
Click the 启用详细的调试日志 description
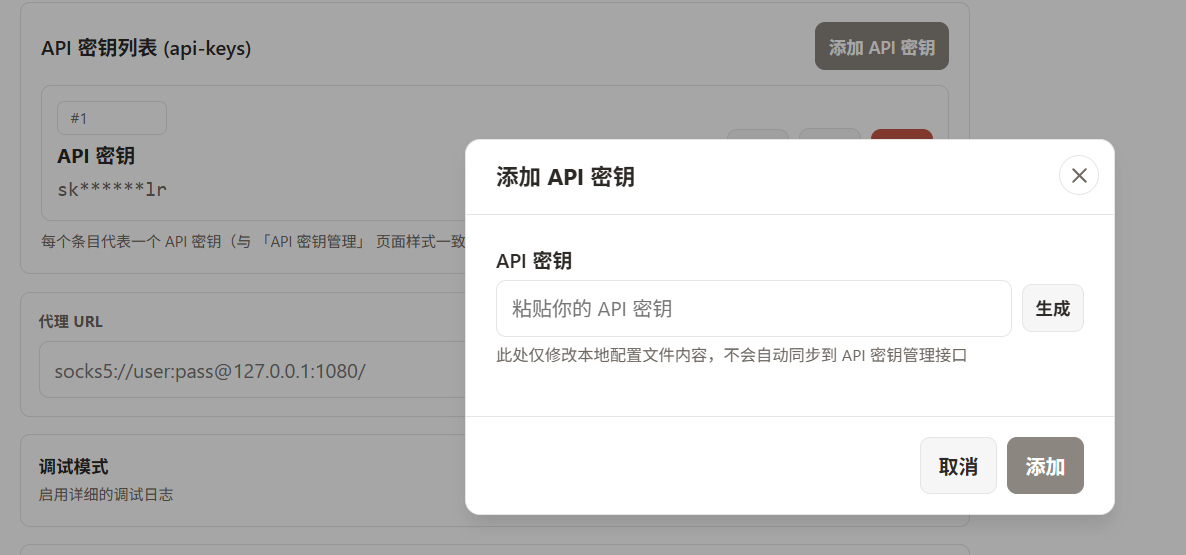(106, 495)
